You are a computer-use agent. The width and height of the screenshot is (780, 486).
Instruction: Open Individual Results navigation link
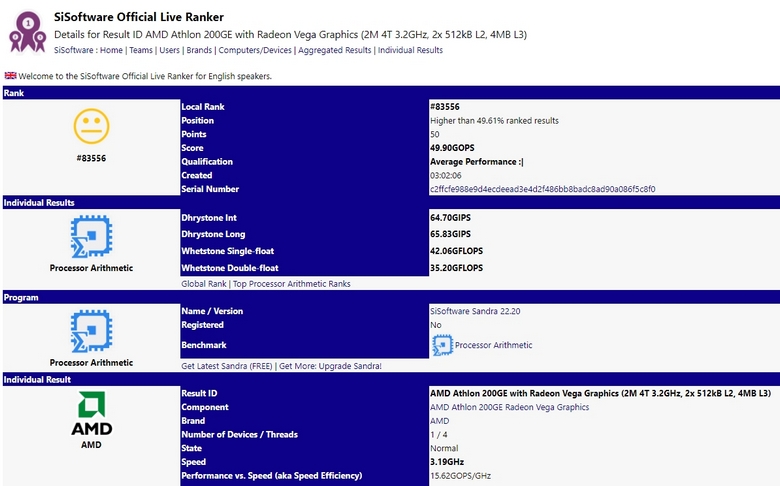pyautogui.click(x=410, y=50)
